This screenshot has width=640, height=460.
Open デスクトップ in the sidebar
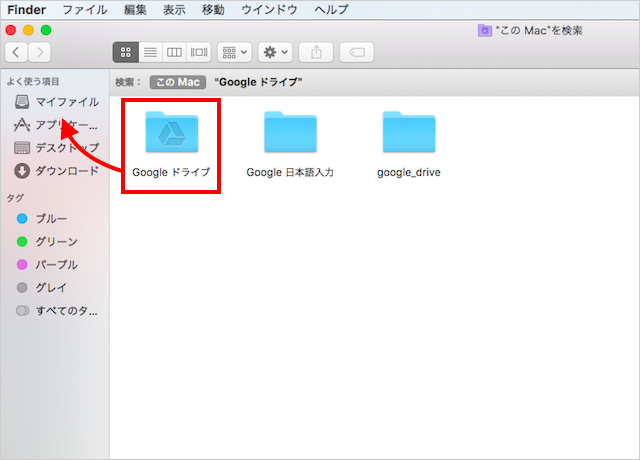click(56, 148)
